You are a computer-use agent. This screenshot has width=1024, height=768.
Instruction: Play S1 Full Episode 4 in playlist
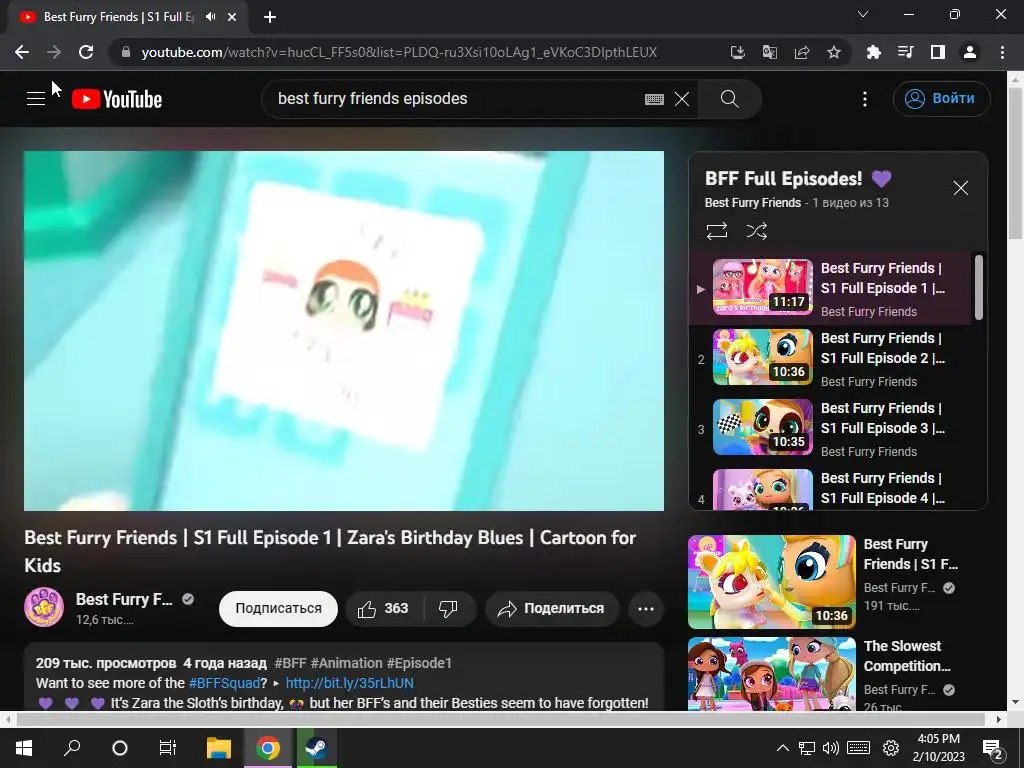click(831, 487)
